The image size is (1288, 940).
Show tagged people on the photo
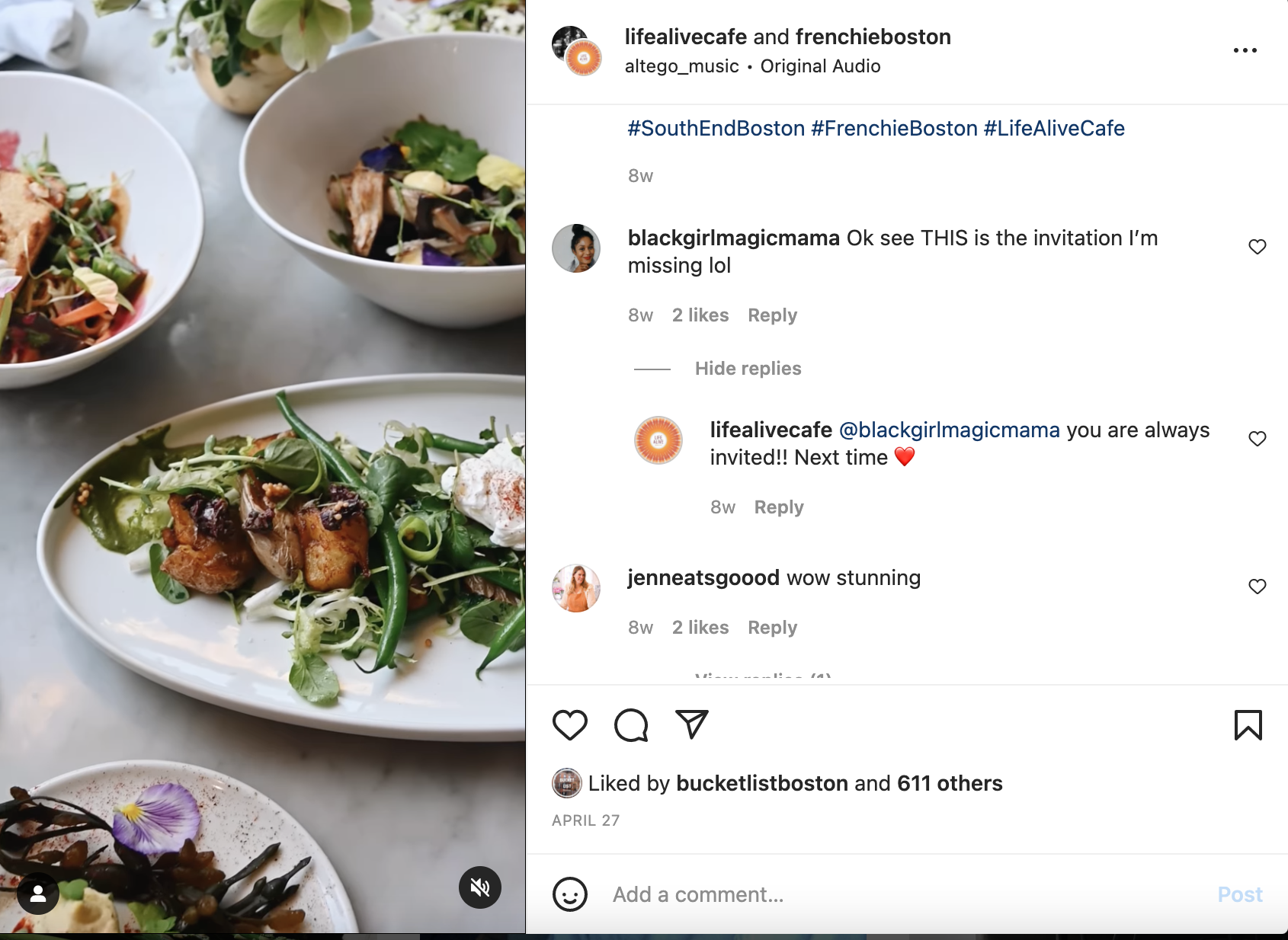(x=38, y=893)
